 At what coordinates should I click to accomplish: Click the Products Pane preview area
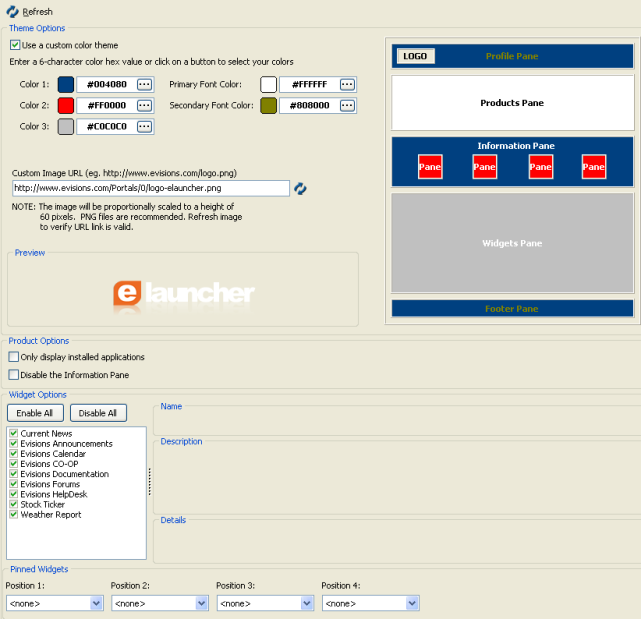click(512, 103)
